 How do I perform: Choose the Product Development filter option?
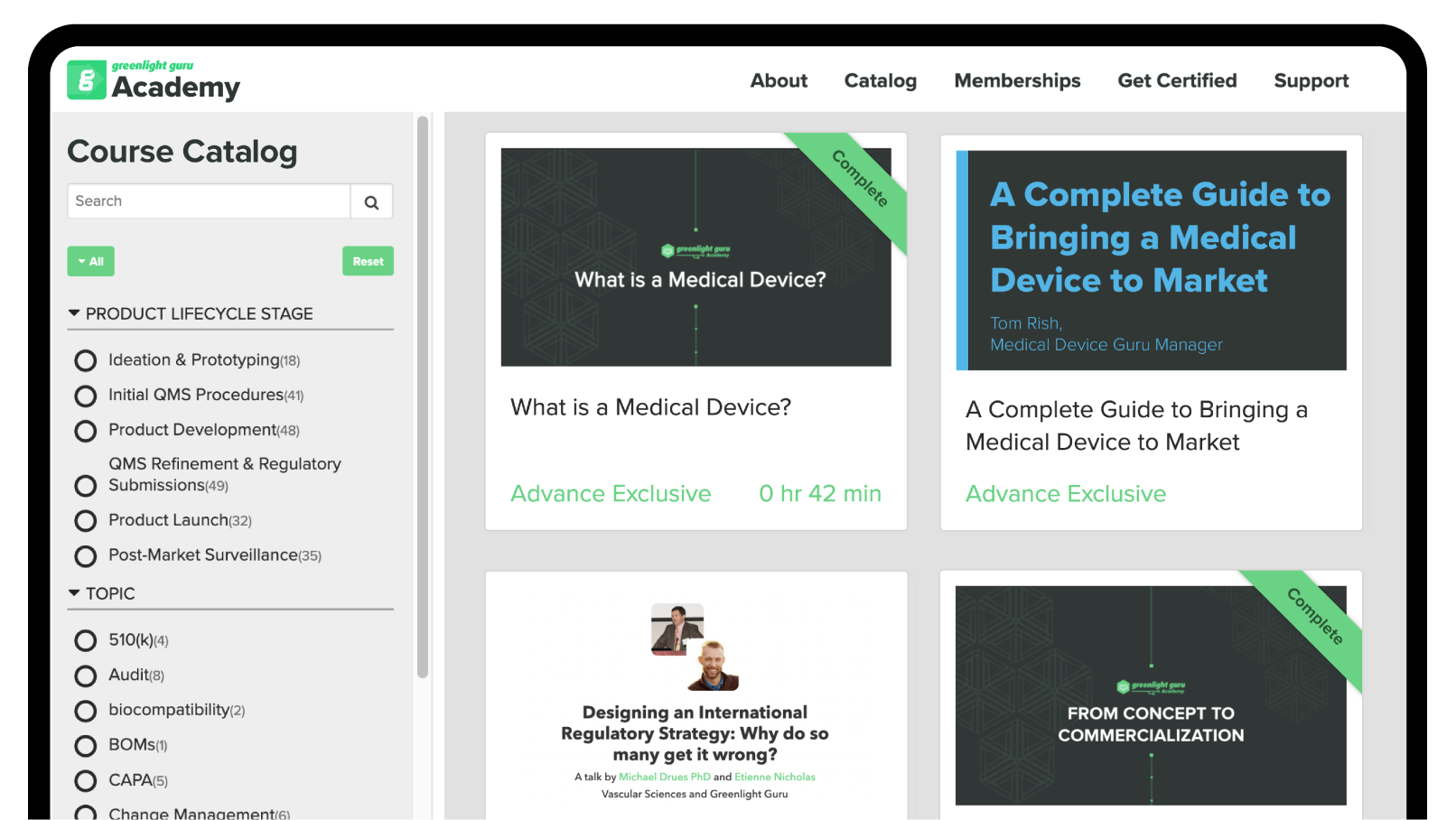(86, 431)
